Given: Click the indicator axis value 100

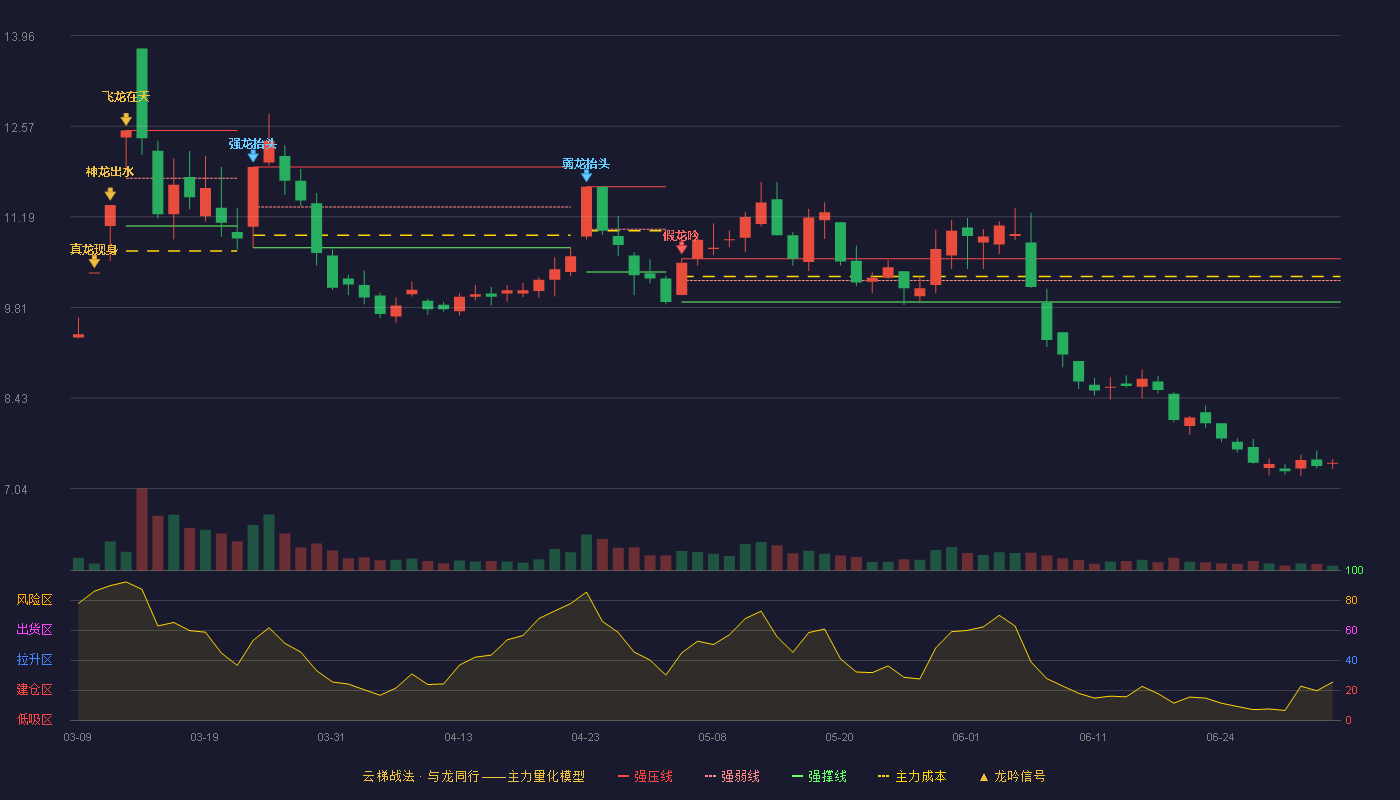Looking at the screenshot, I should click(x=1354, y=571).
